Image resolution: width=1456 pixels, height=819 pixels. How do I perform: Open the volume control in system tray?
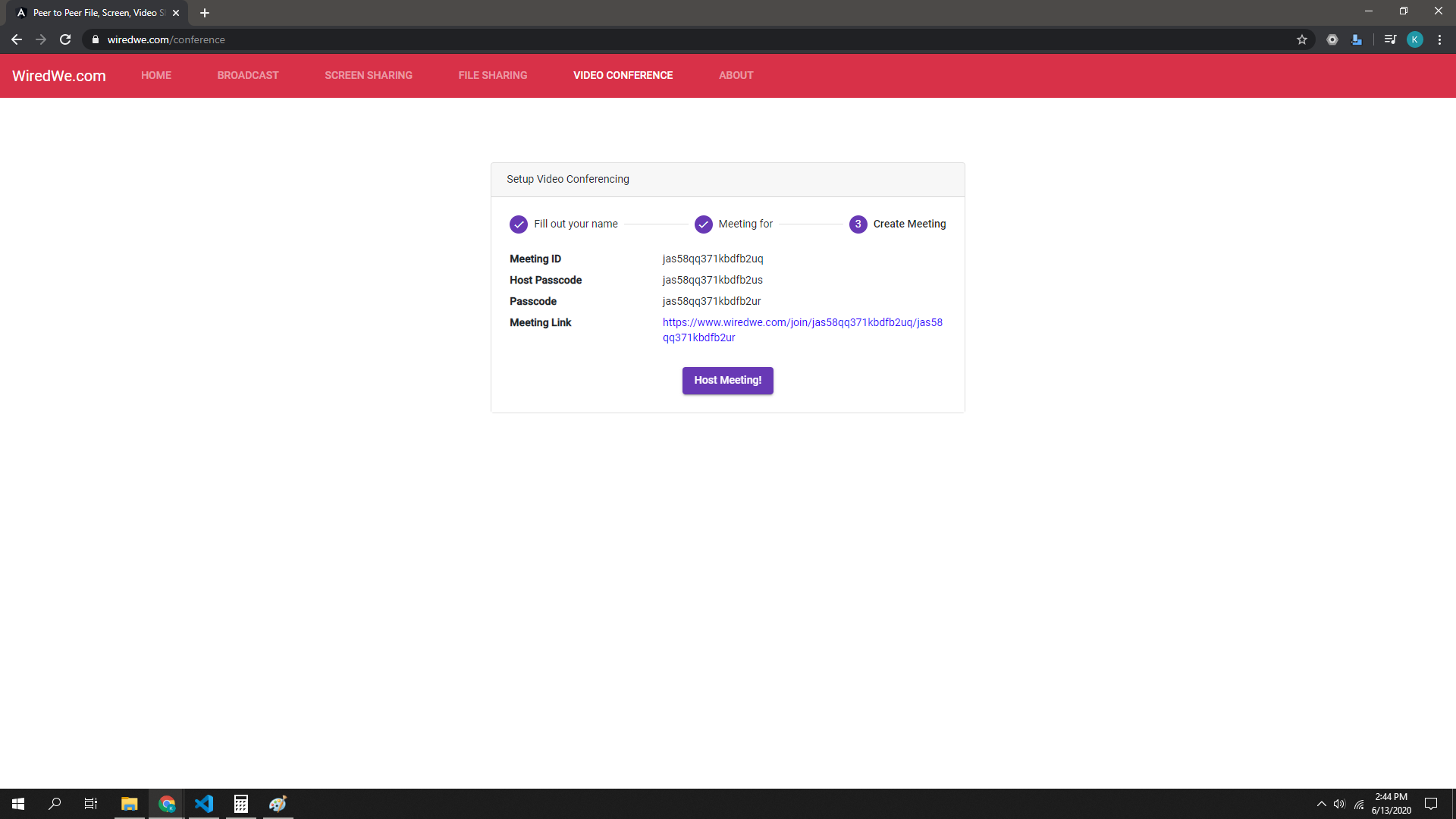click(x=1339, y=804)
